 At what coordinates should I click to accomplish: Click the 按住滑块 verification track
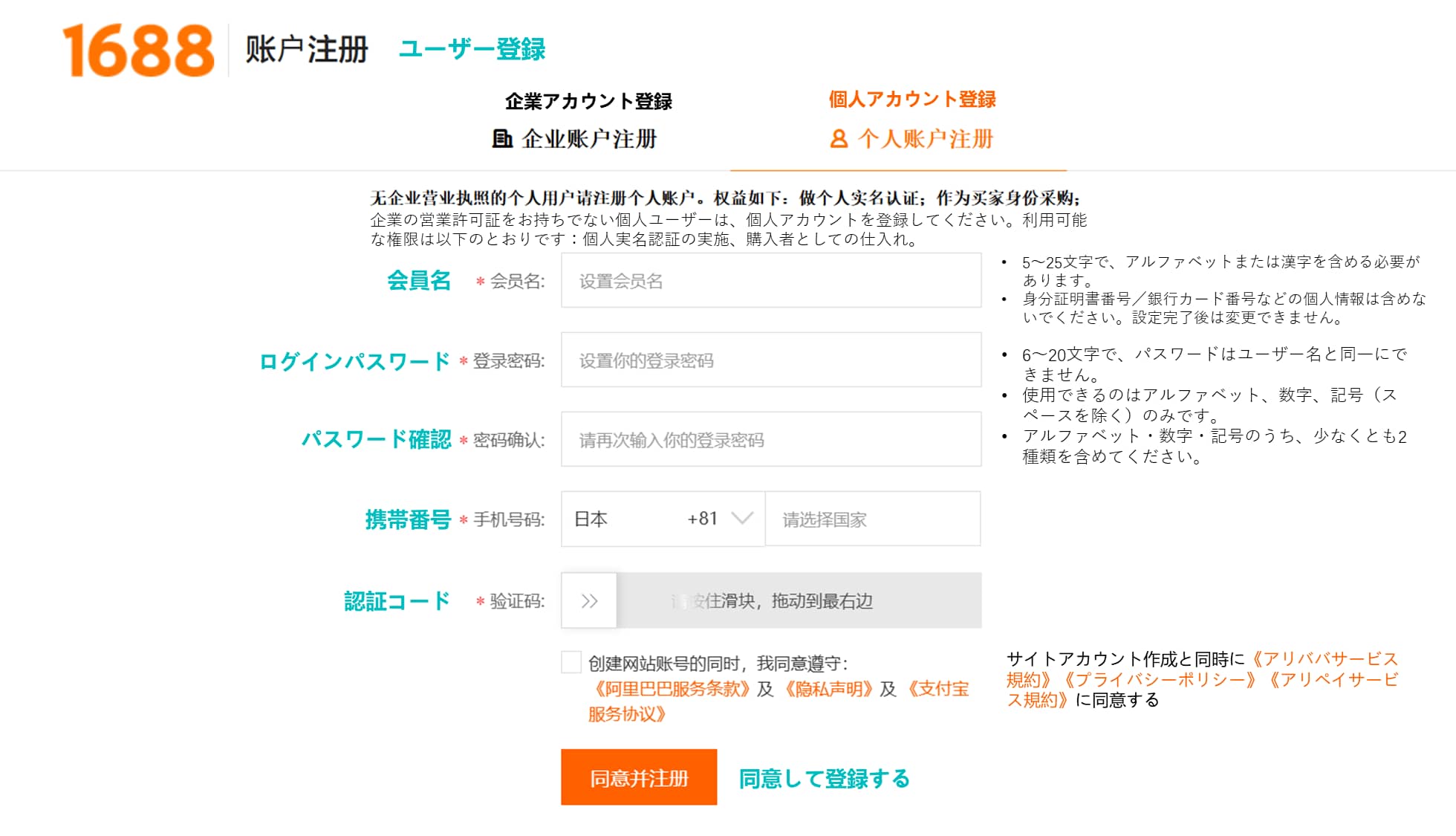point(799,600)
